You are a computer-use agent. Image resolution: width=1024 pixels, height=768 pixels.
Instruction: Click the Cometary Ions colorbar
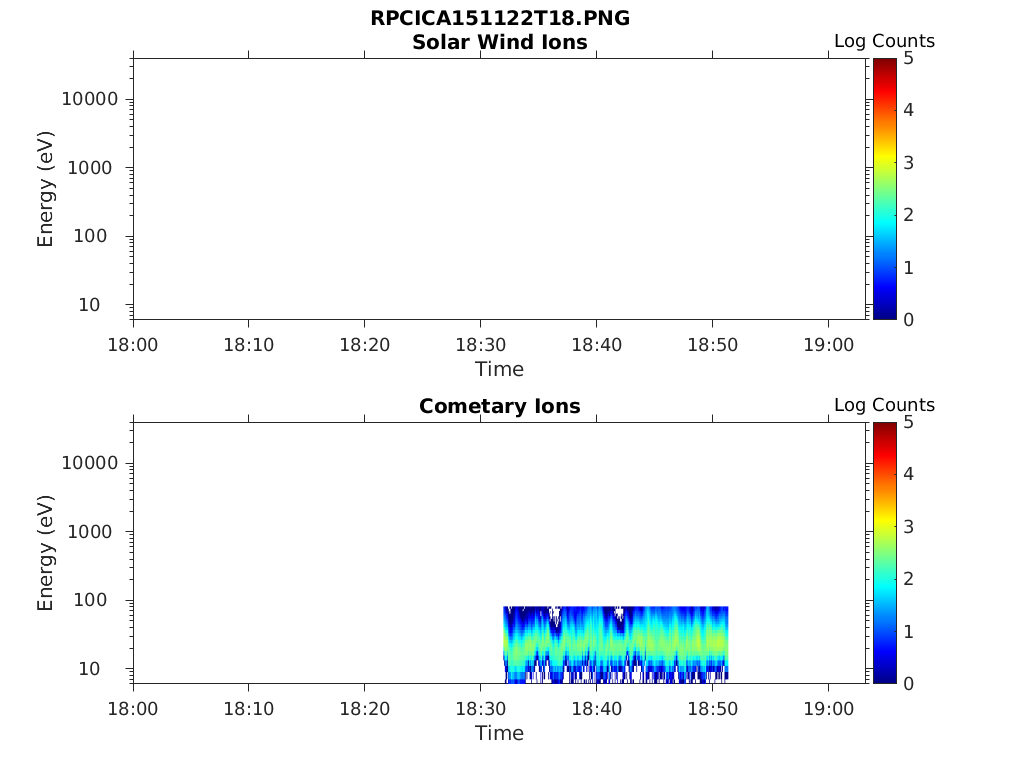(884, 552)
